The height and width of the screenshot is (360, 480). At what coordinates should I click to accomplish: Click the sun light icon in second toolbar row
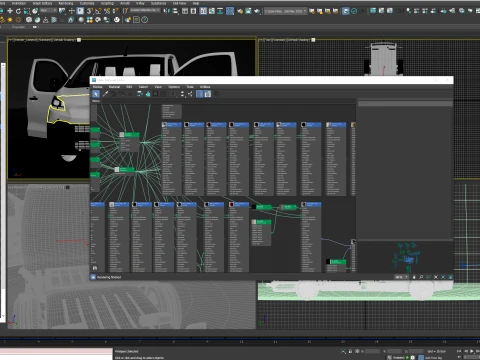(10, 20)
